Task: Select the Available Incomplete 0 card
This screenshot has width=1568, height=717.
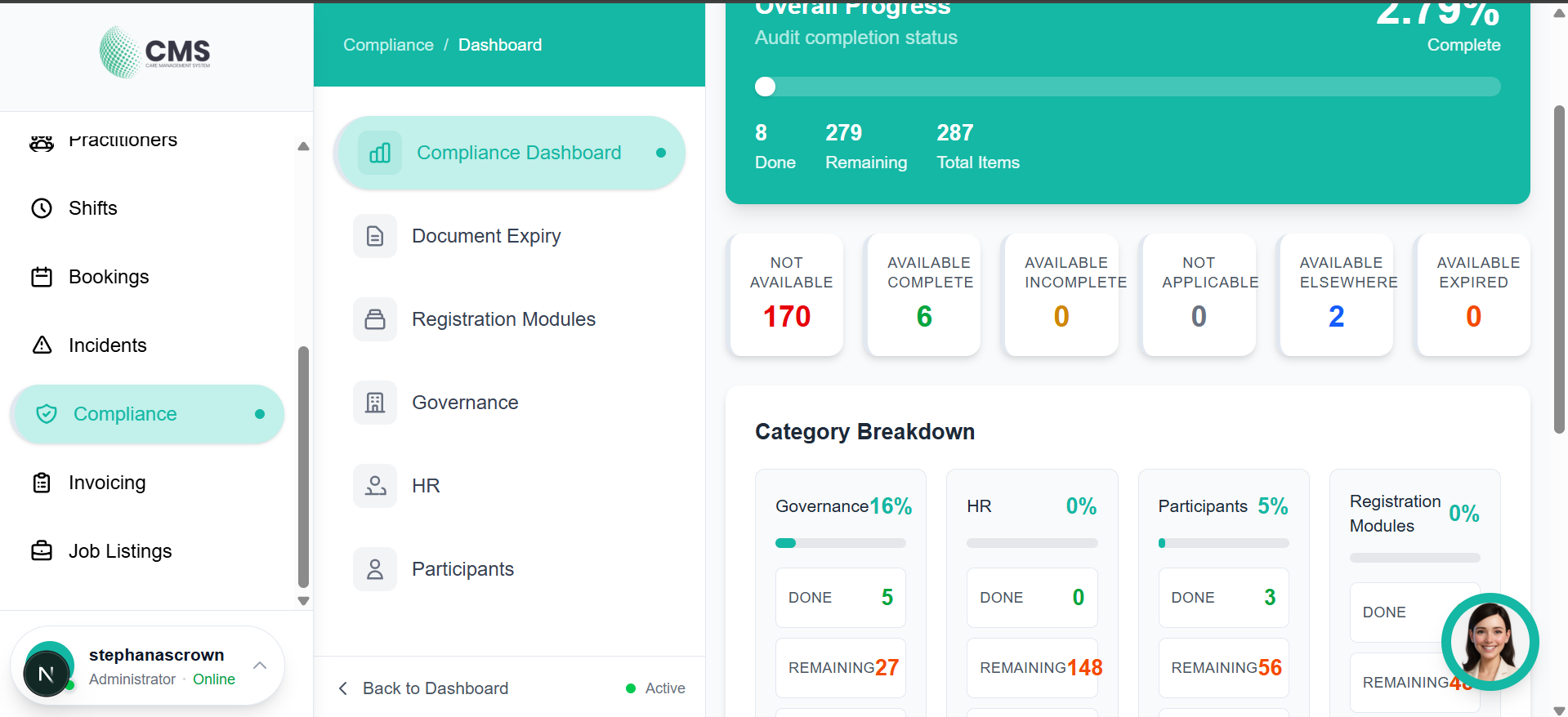Action: tap(1061, 295)
